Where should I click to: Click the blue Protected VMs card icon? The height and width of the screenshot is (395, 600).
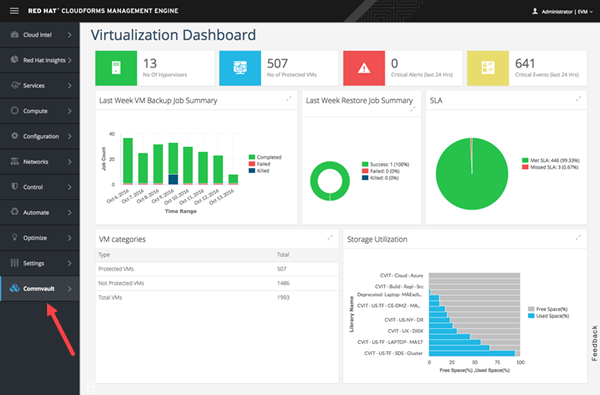tap(240, 68)
